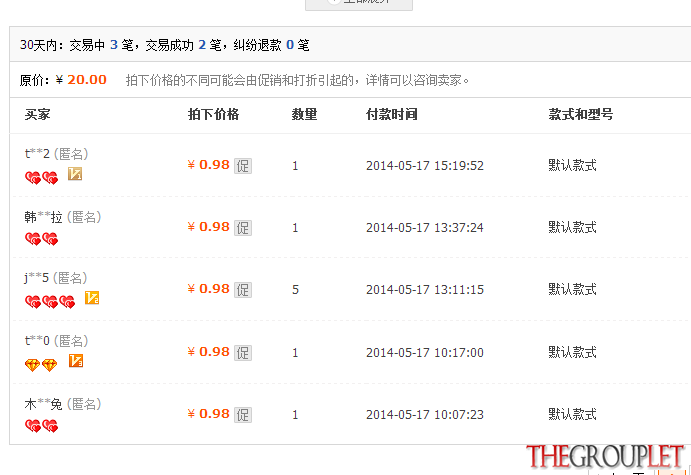Click payment time 2014-05-17 15:19:52

(425, 166)
